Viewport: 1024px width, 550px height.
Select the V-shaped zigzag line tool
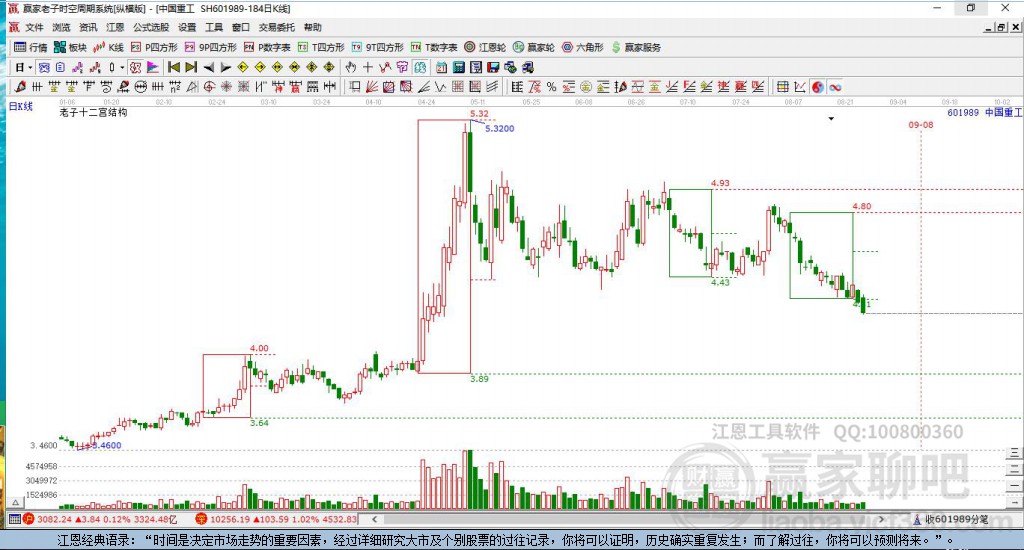[441, 87]
